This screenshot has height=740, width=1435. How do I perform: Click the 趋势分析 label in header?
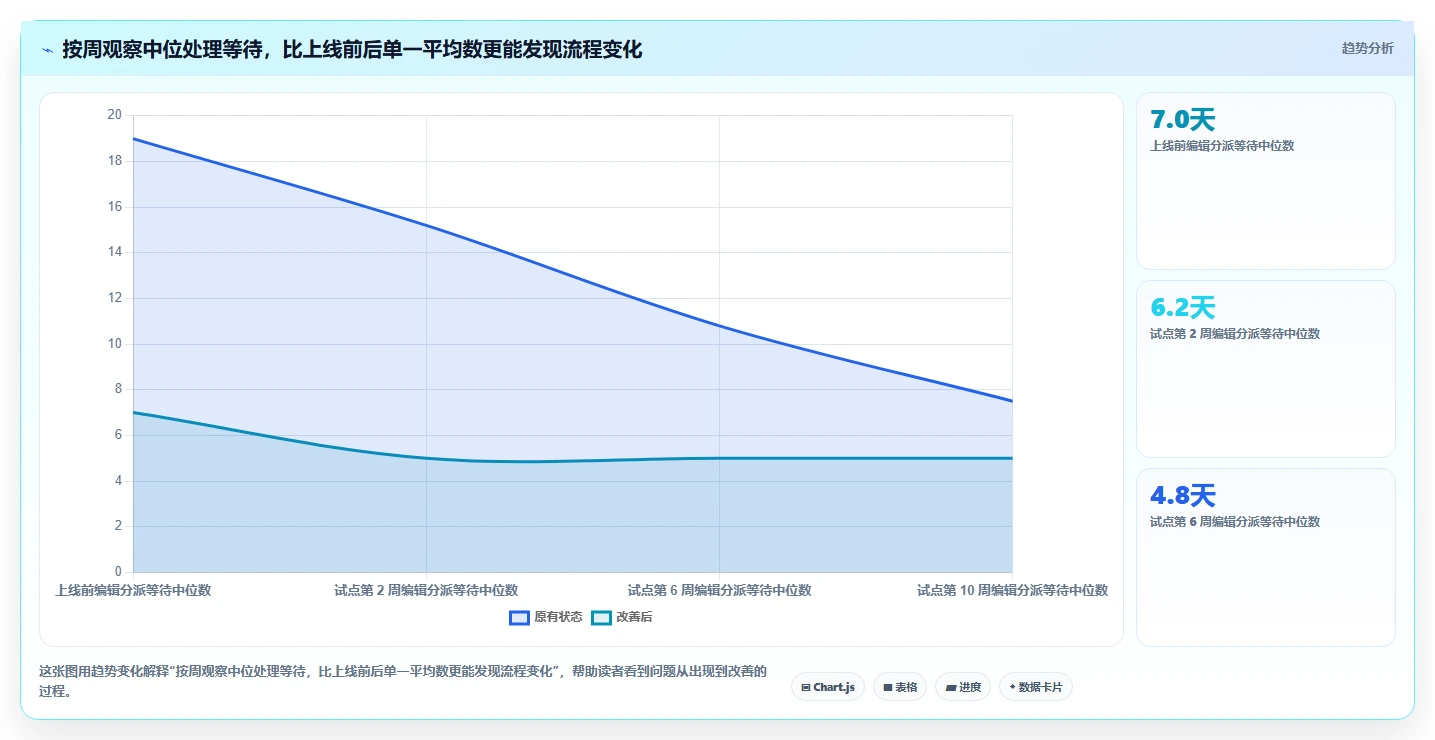(1367, 49)
